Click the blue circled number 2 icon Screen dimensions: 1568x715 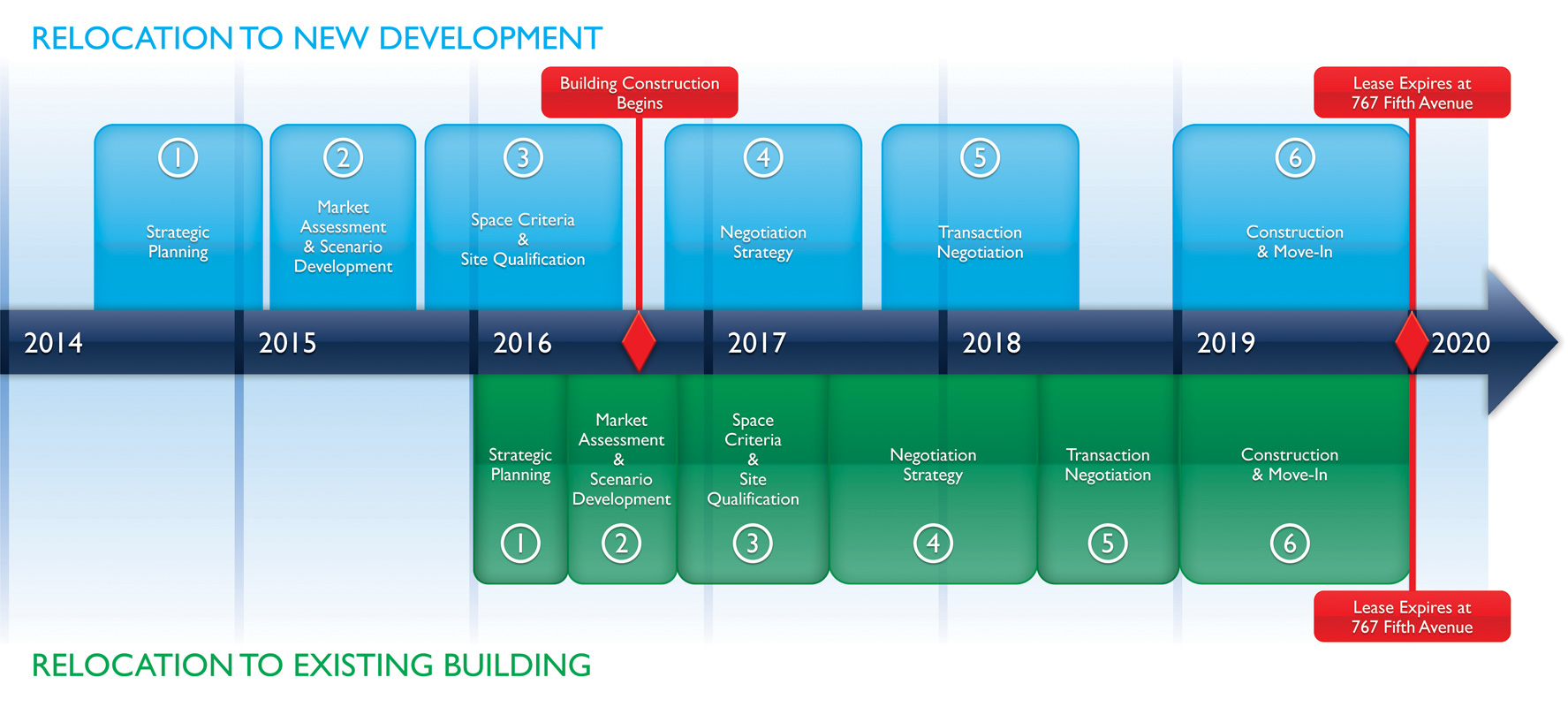pos(343,158)
